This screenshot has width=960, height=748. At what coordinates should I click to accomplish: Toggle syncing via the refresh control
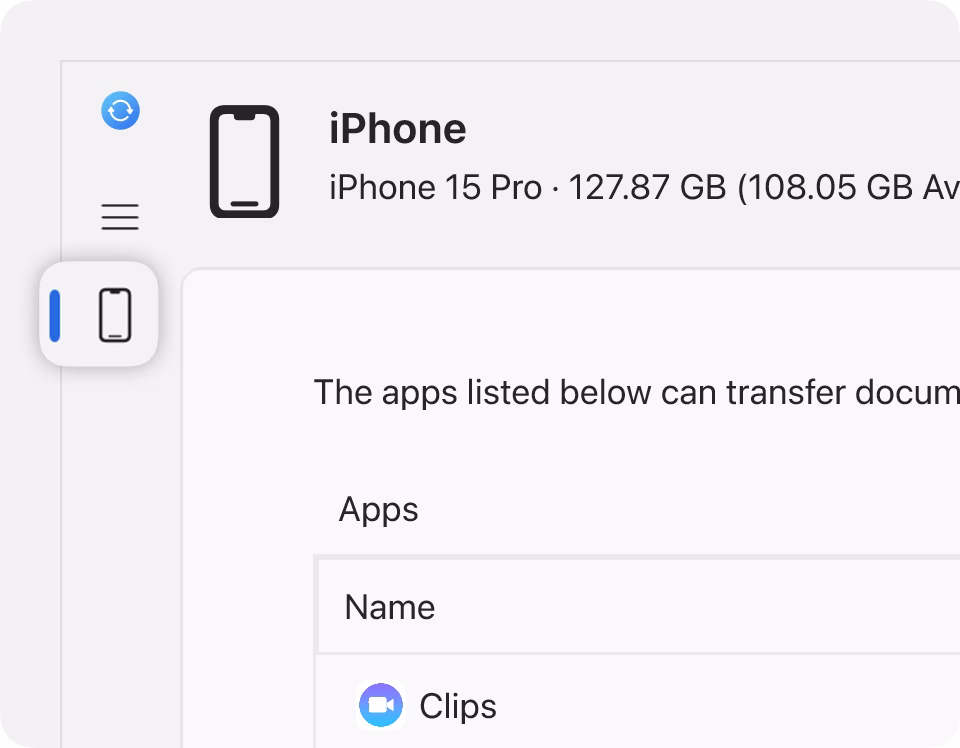tap(120, 111)
